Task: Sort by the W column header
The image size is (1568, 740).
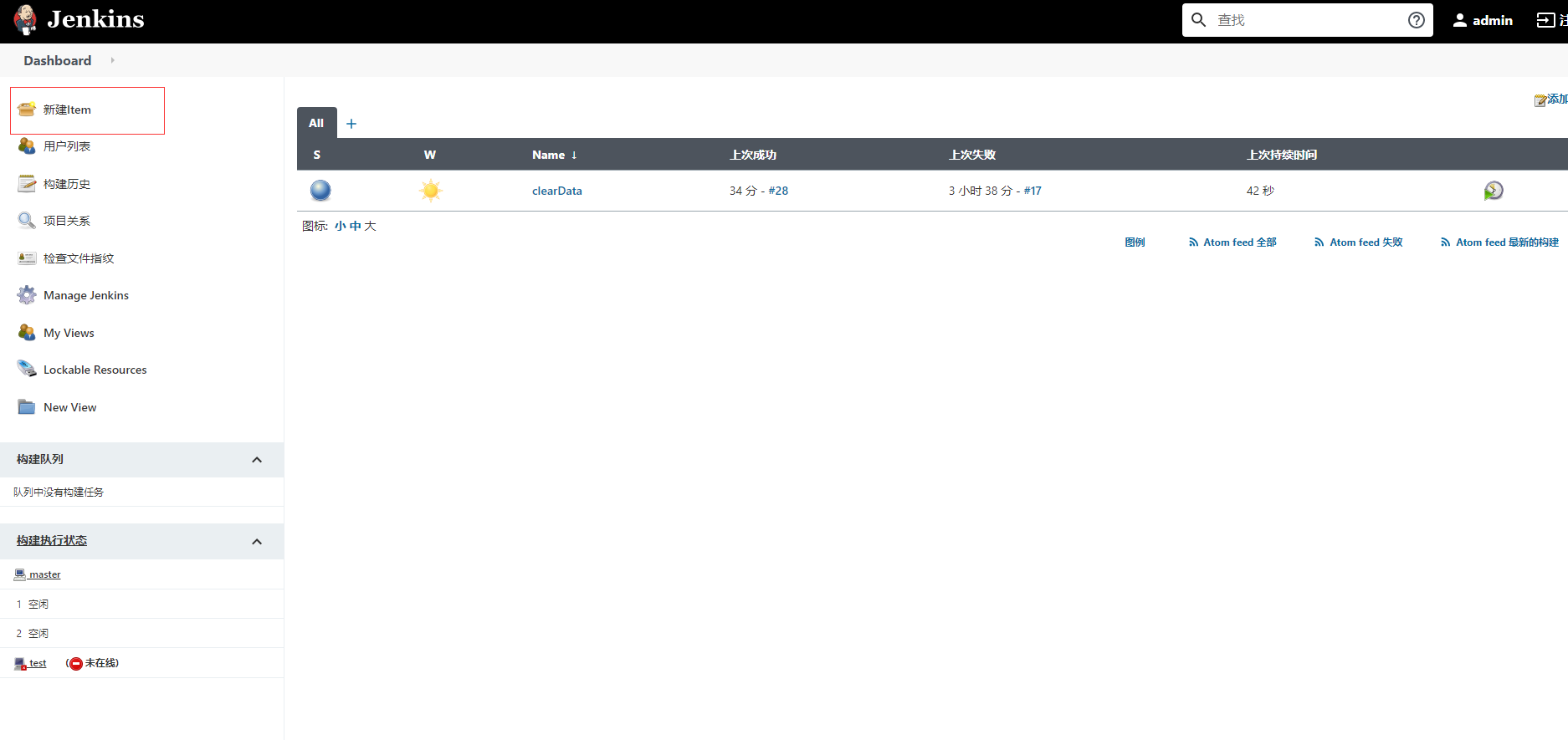Action: point(430,155)
